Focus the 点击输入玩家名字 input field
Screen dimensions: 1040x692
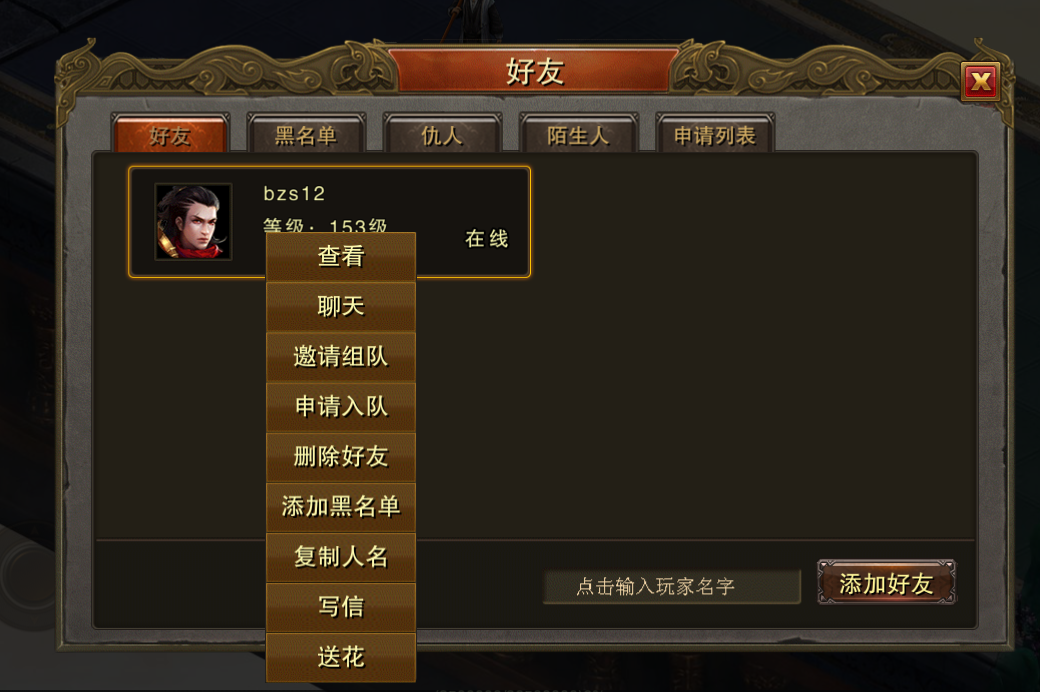(671, 587)
